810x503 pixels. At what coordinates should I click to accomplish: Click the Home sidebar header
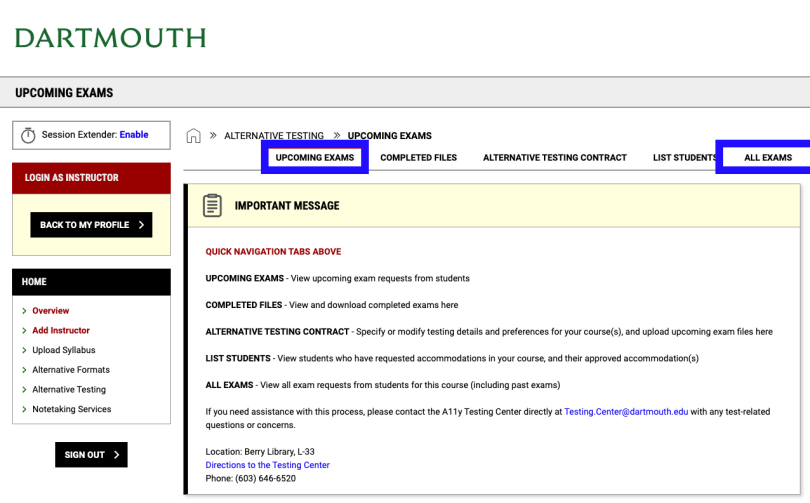pos(91,282)
